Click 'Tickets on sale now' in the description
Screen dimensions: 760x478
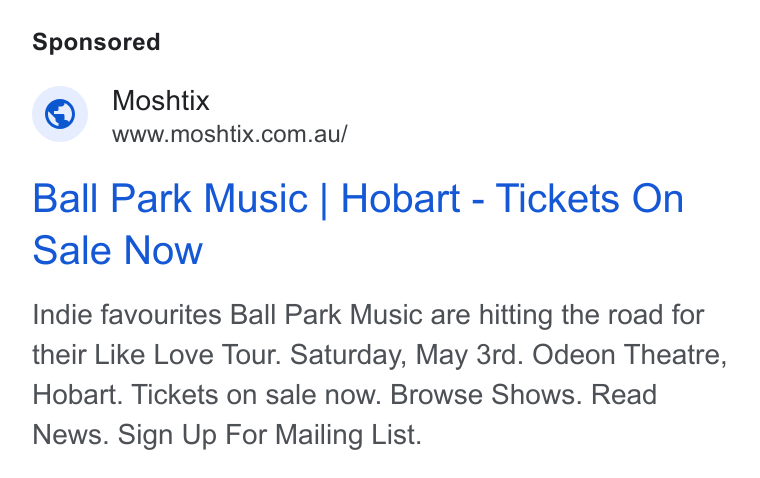point(256,394)
